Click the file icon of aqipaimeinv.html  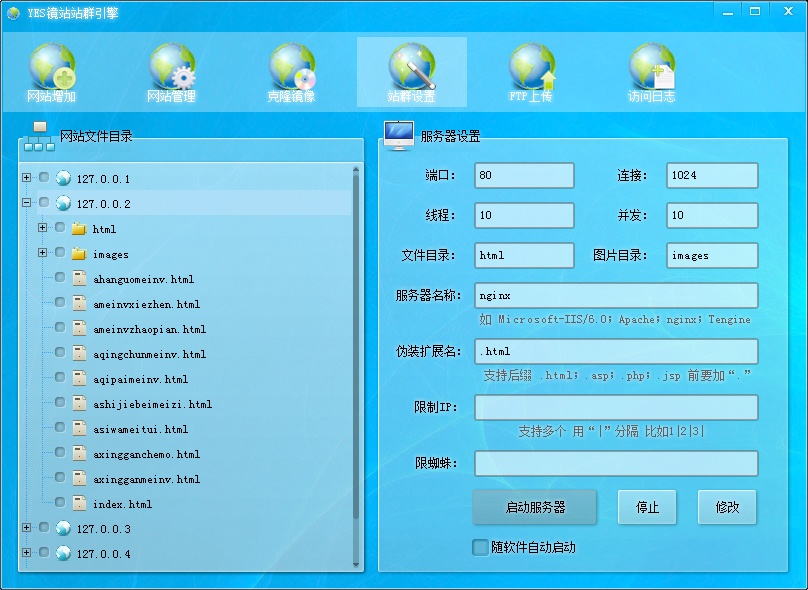79,378
